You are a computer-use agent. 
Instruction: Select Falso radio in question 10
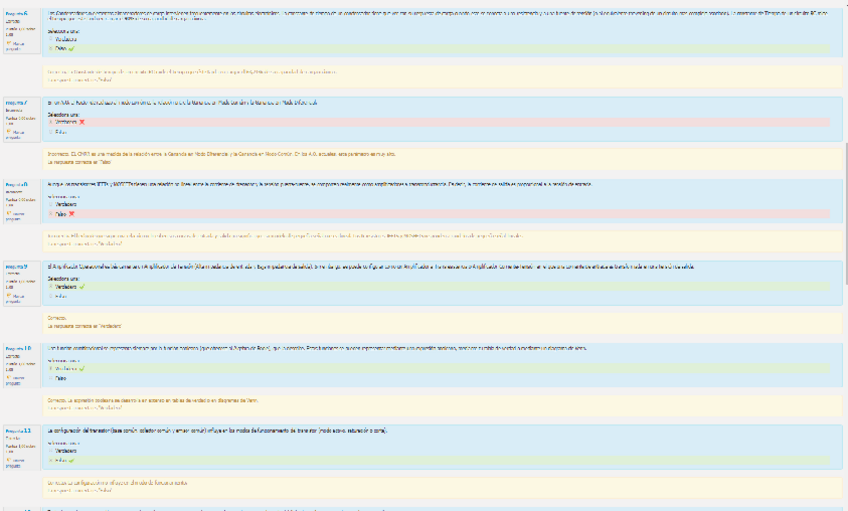tap(51, 379)
